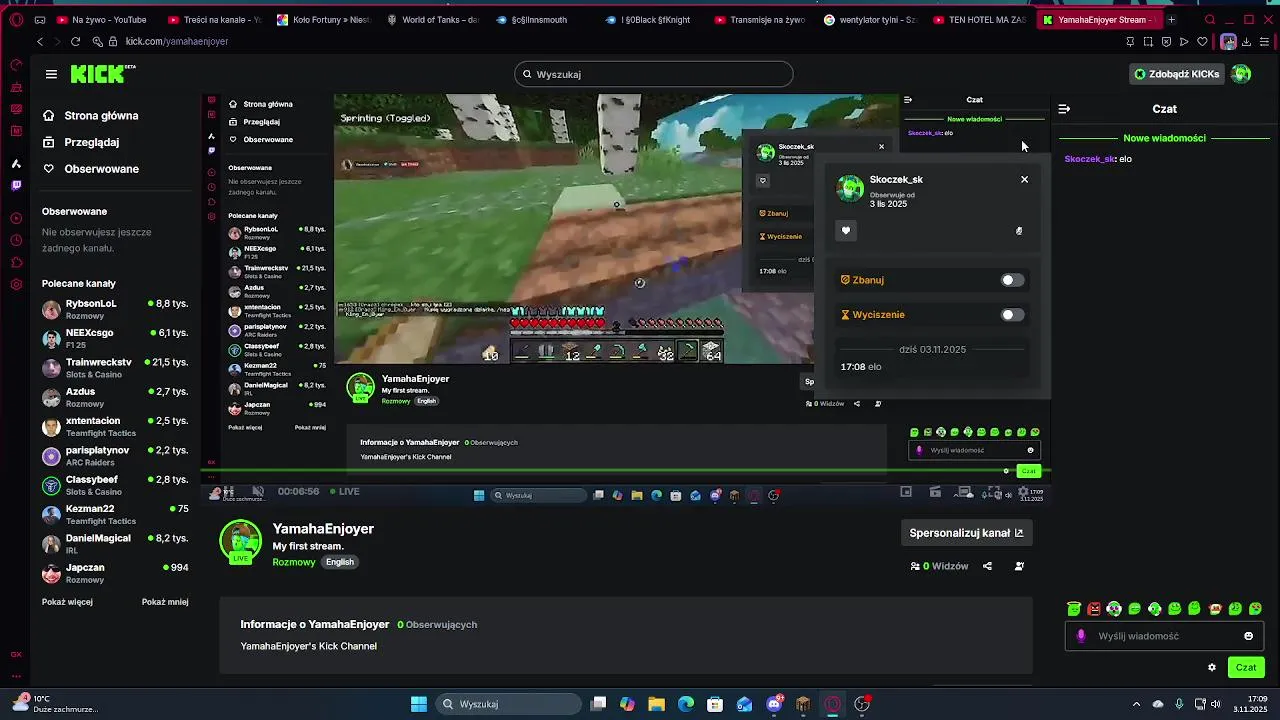Image resolution: width=1280 pixels, height=720 pixels.
Task: Click the Skoczek_sk username in chat
Action: coord(1090,159)
